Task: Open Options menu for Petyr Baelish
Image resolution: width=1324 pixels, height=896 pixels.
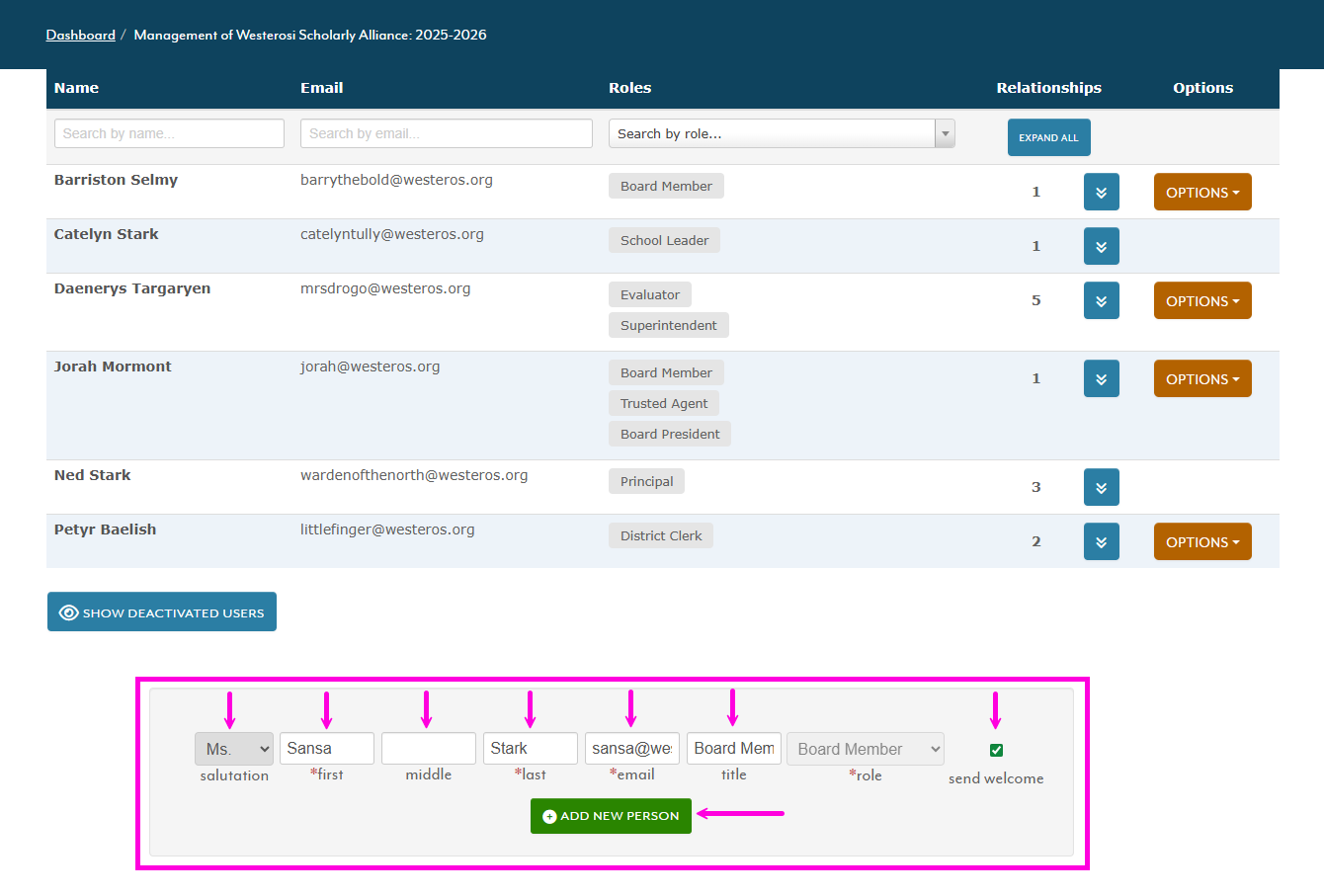Action: coord(1202,541)
